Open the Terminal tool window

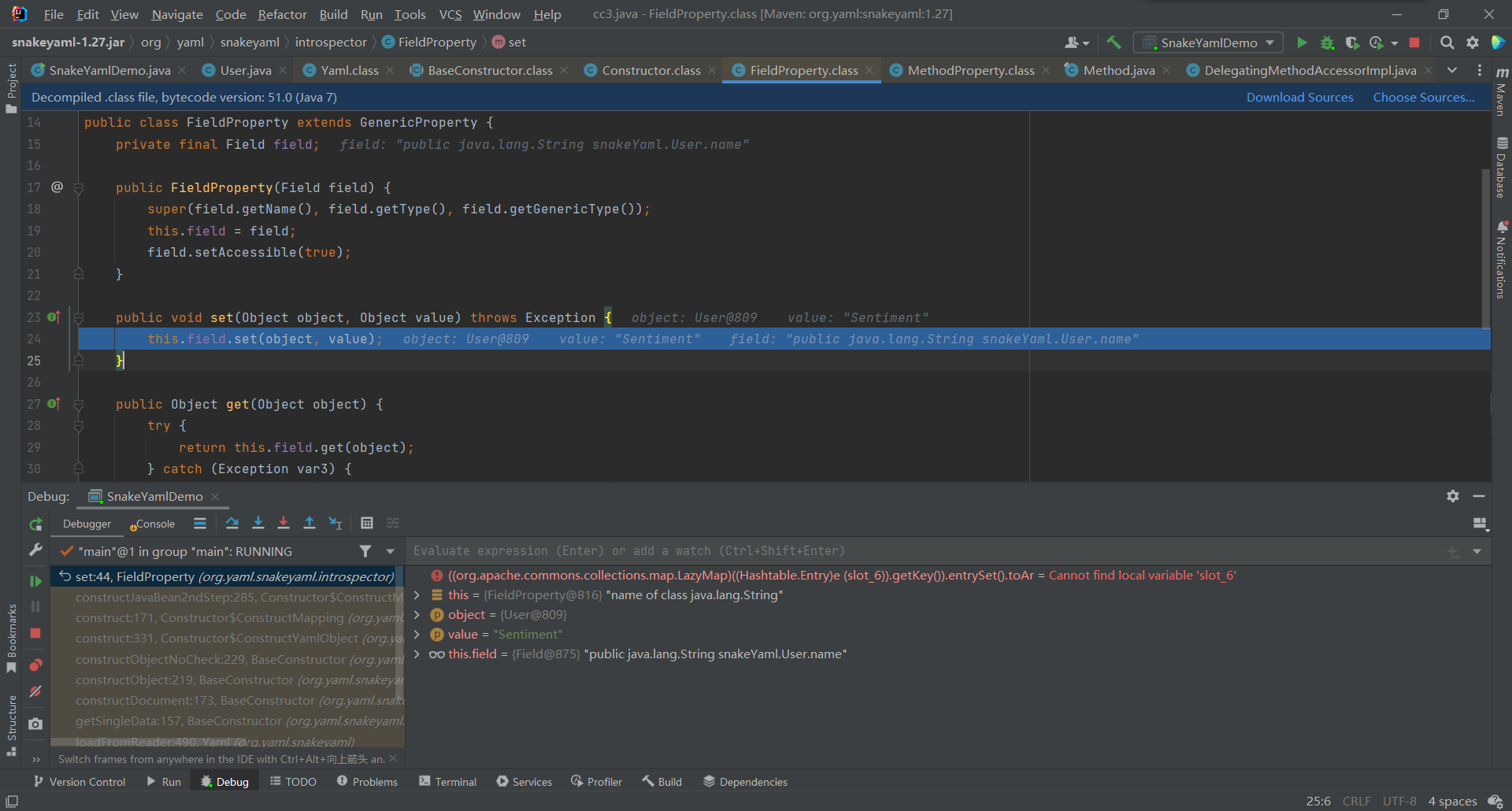pos(448,782)
